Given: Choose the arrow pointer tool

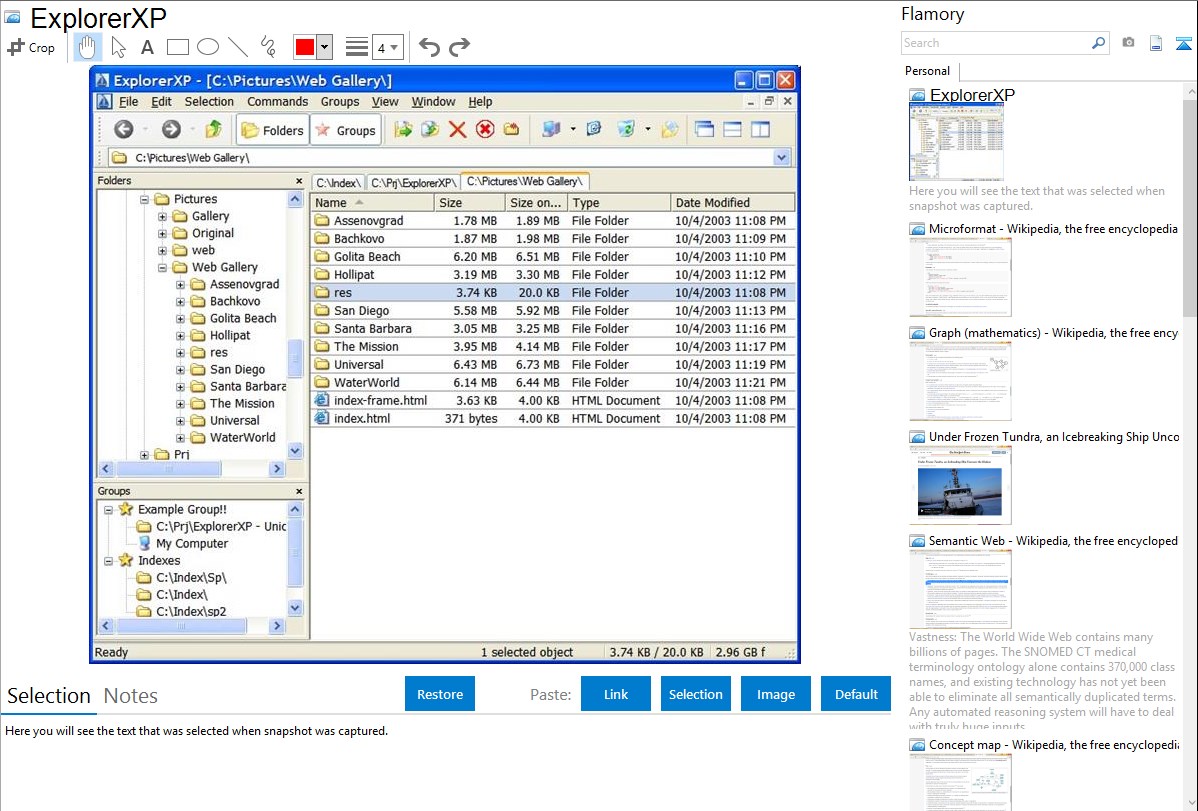Looking at the screenshot, I should (x=118, y=47).
